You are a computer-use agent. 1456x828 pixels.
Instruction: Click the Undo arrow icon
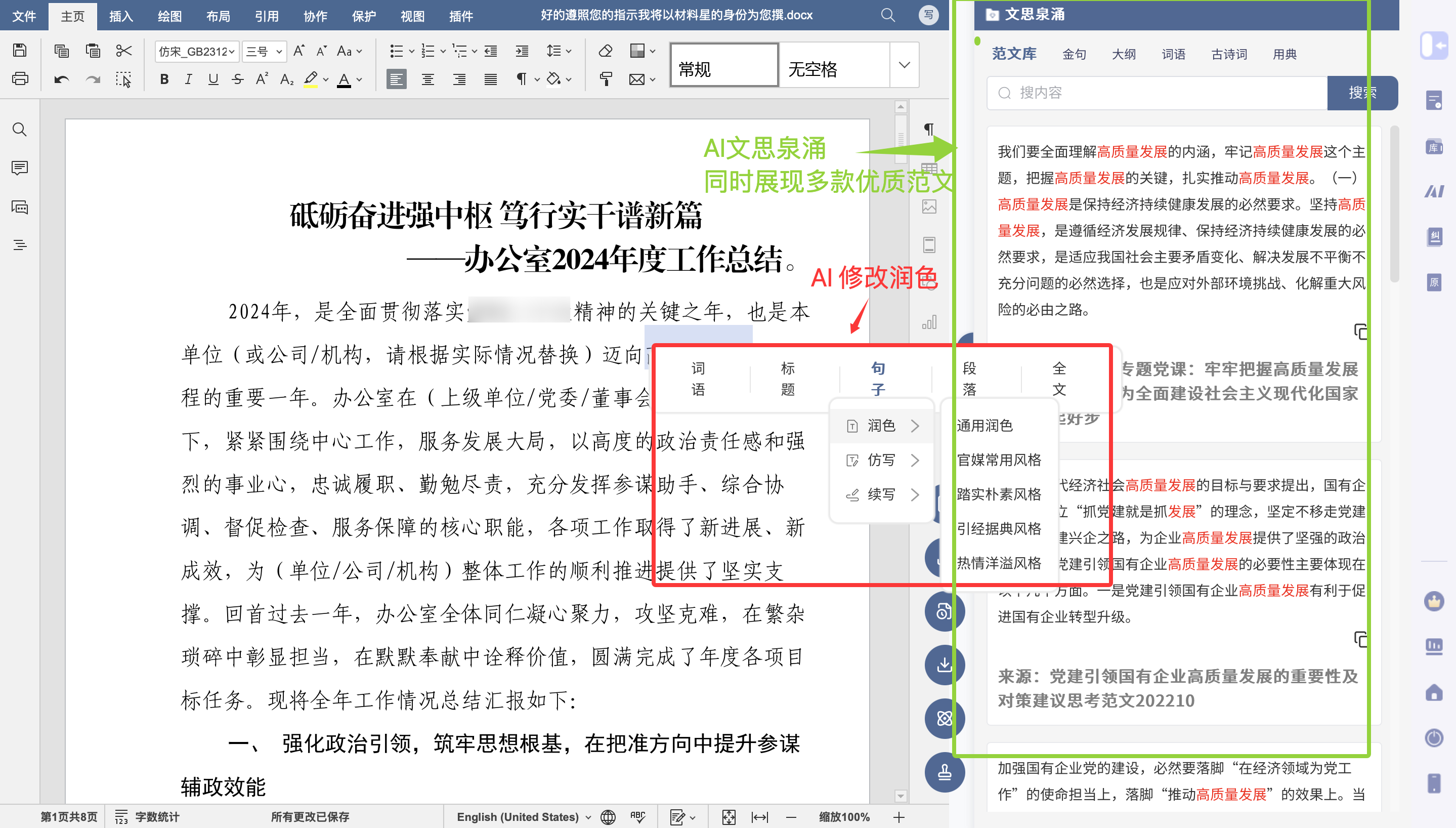[x=61, y=79]
